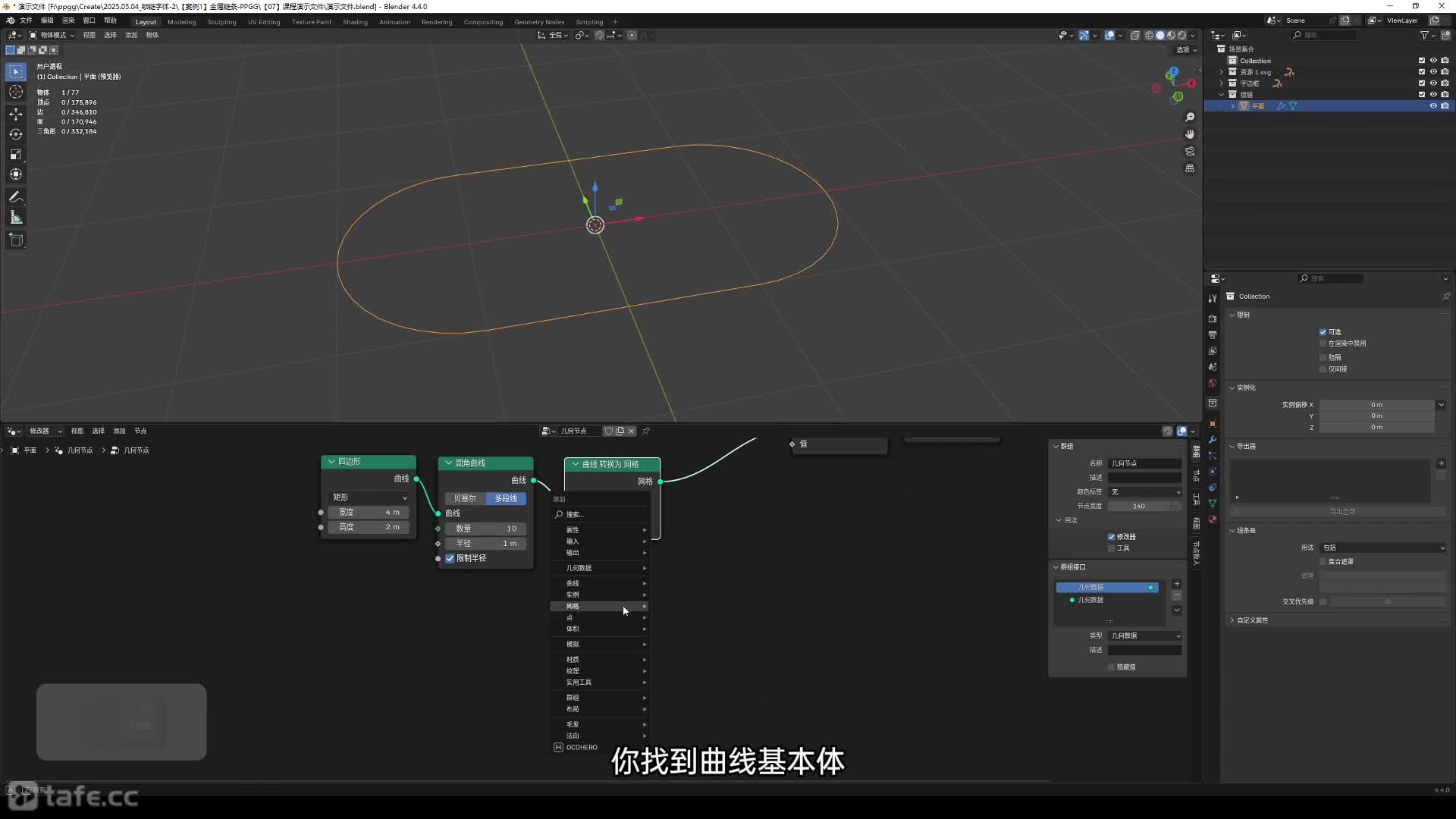The width and height of the screenshot is (1456, 819).
Task: Add a new exporter with plus button
Action: pos(1441,463)
